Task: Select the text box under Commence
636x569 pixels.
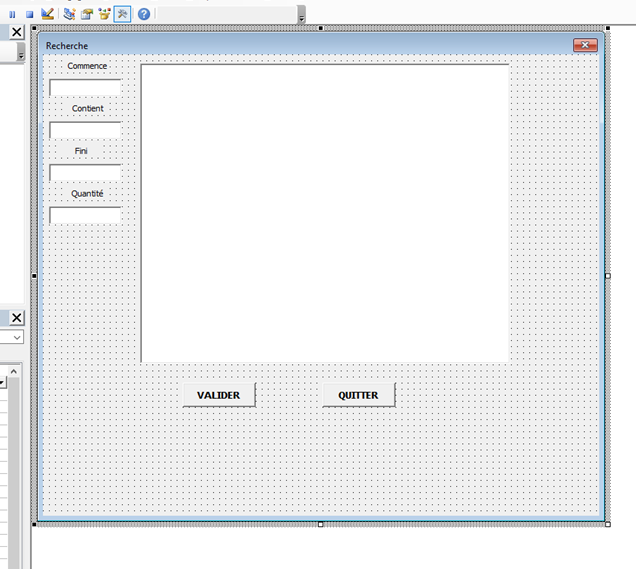Action: pos(85,88)
